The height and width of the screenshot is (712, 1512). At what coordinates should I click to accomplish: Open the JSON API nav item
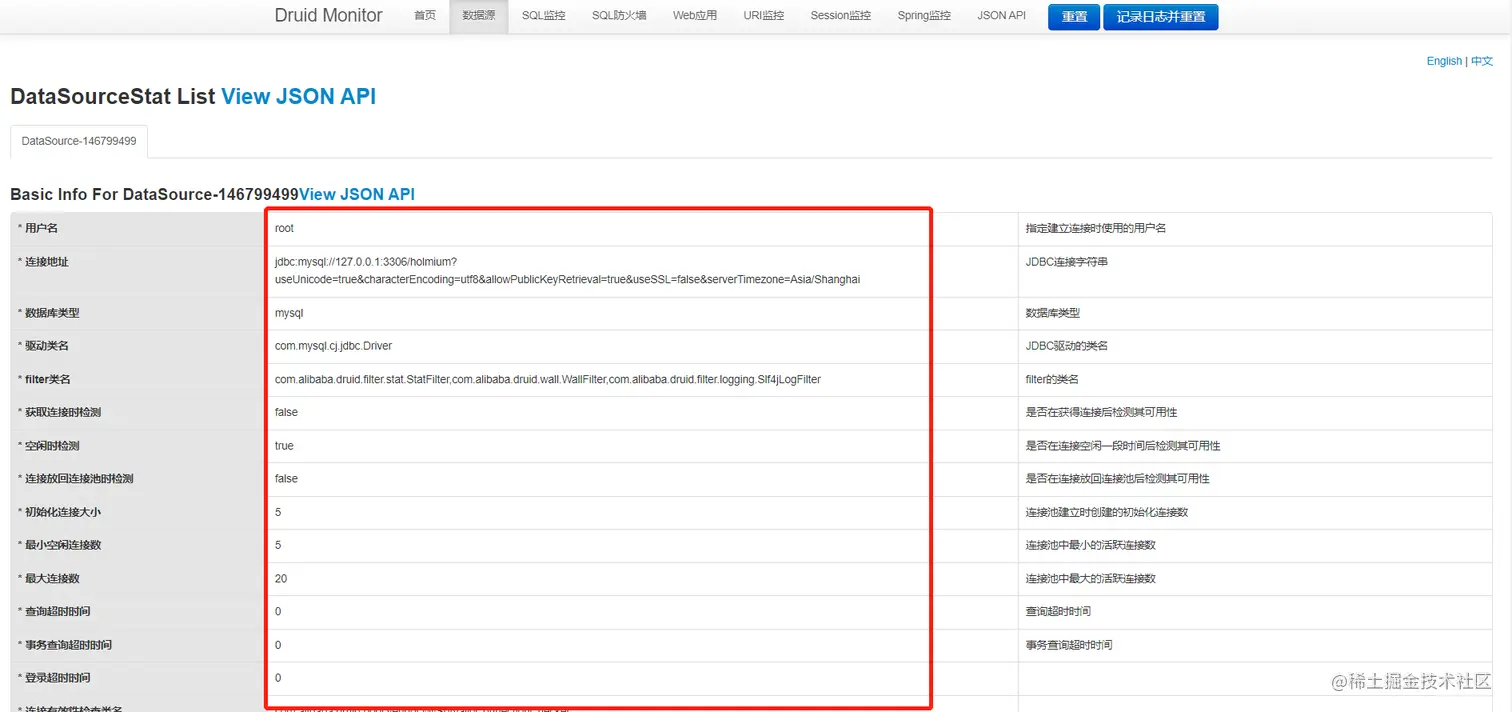click(x=1001, y=16)
